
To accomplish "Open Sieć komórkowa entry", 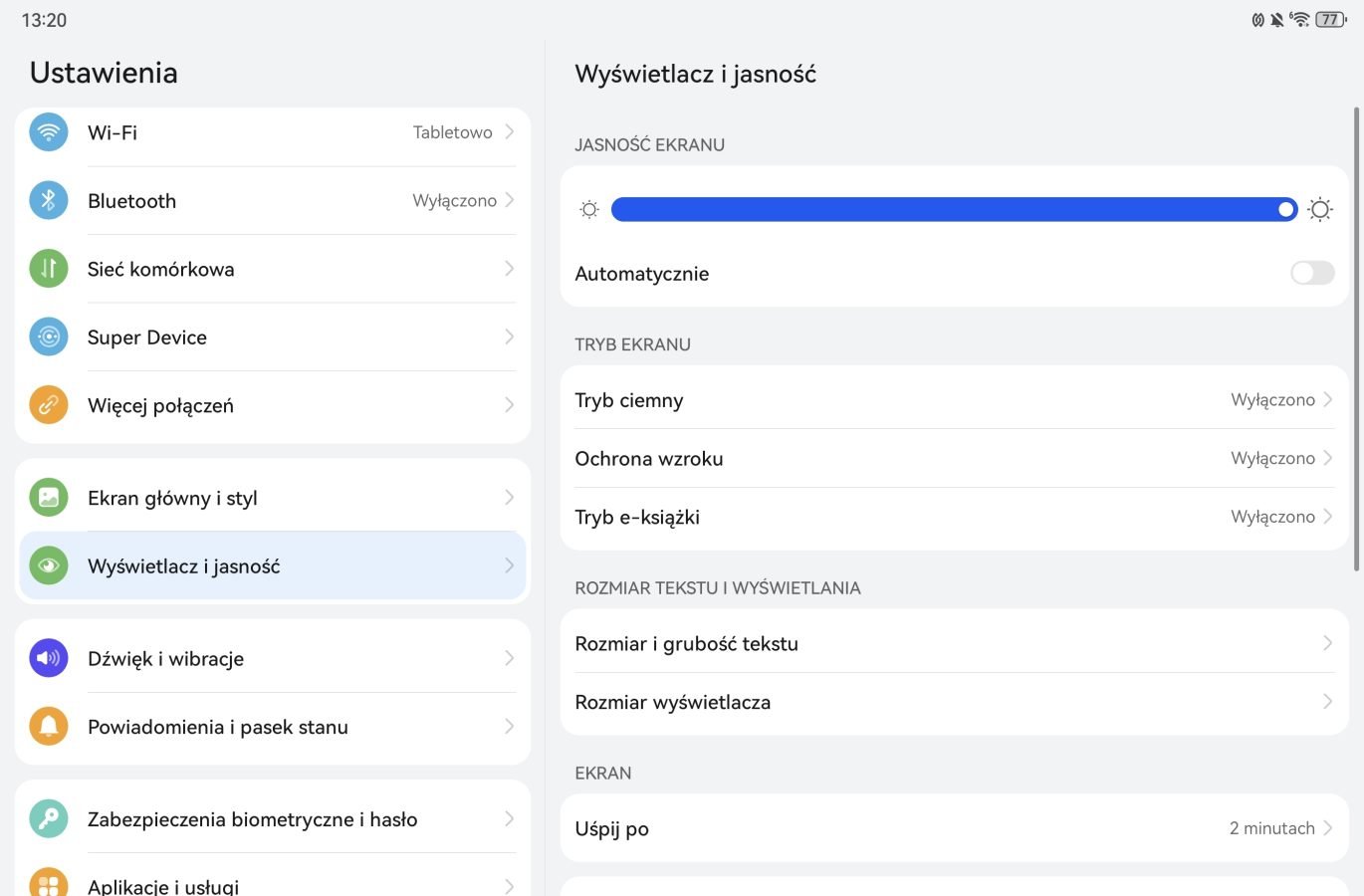I will coord(273,269).
